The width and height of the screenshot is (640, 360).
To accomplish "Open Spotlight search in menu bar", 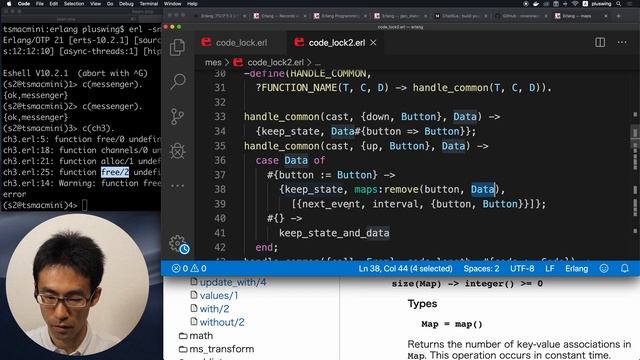I will (619, 4).
